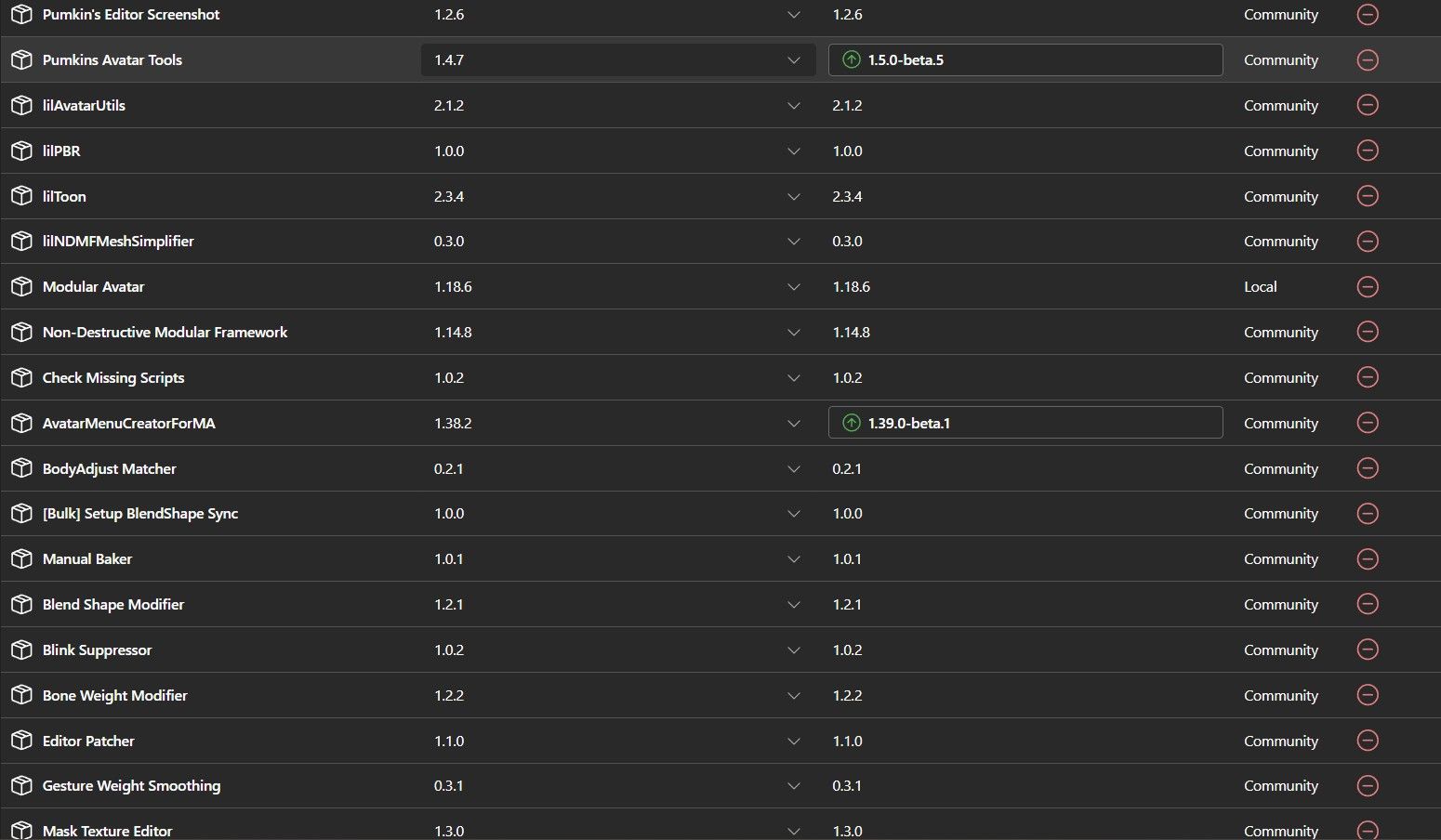Remove the Modular Avatar package

[1368, 287]
